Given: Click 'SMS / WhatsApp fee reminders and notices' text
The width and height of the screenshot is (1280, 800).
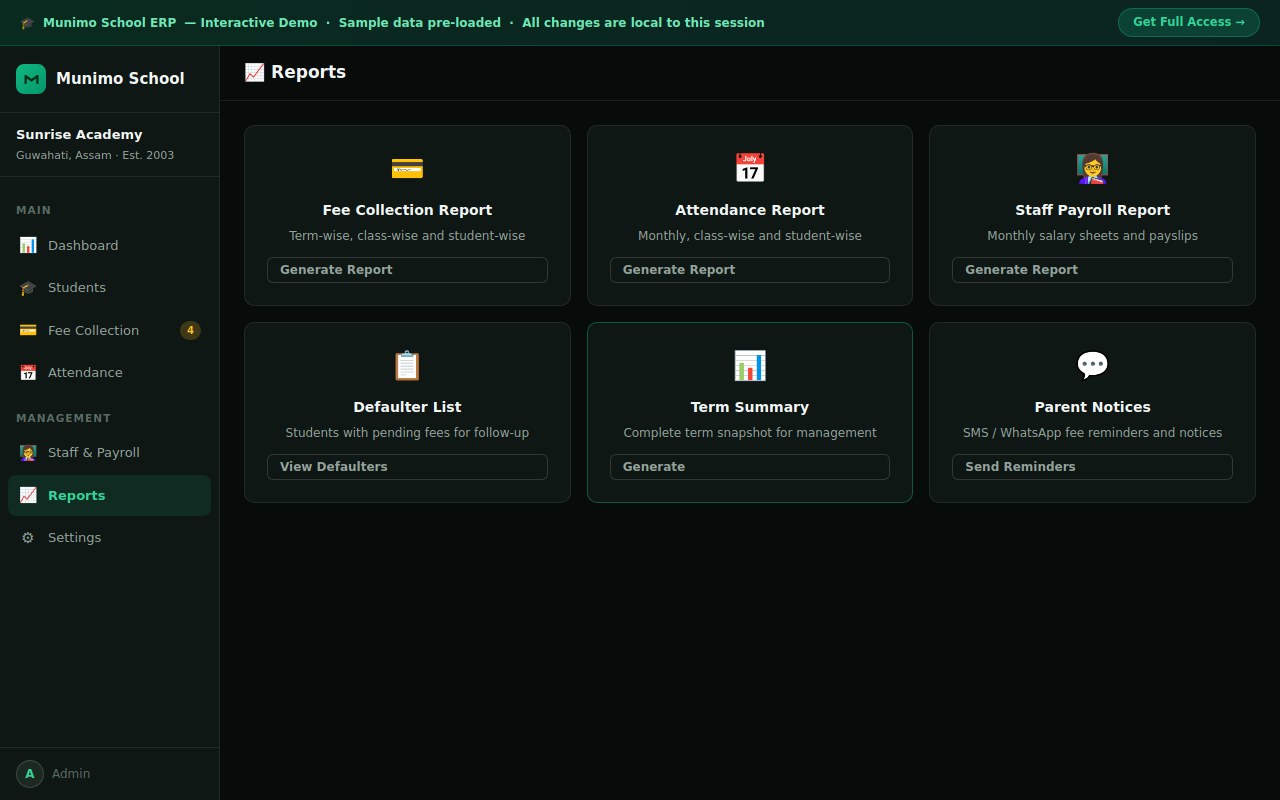Looking at the screenshot, I should (x=1092, y=433).
